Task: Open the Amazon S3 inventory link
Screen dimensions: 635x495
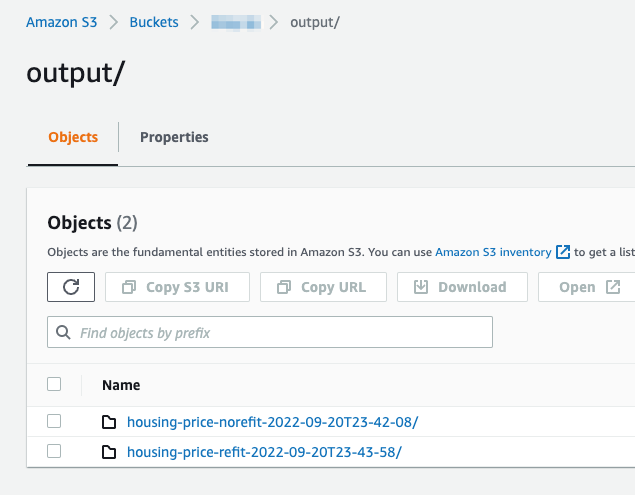Action: 493,252
